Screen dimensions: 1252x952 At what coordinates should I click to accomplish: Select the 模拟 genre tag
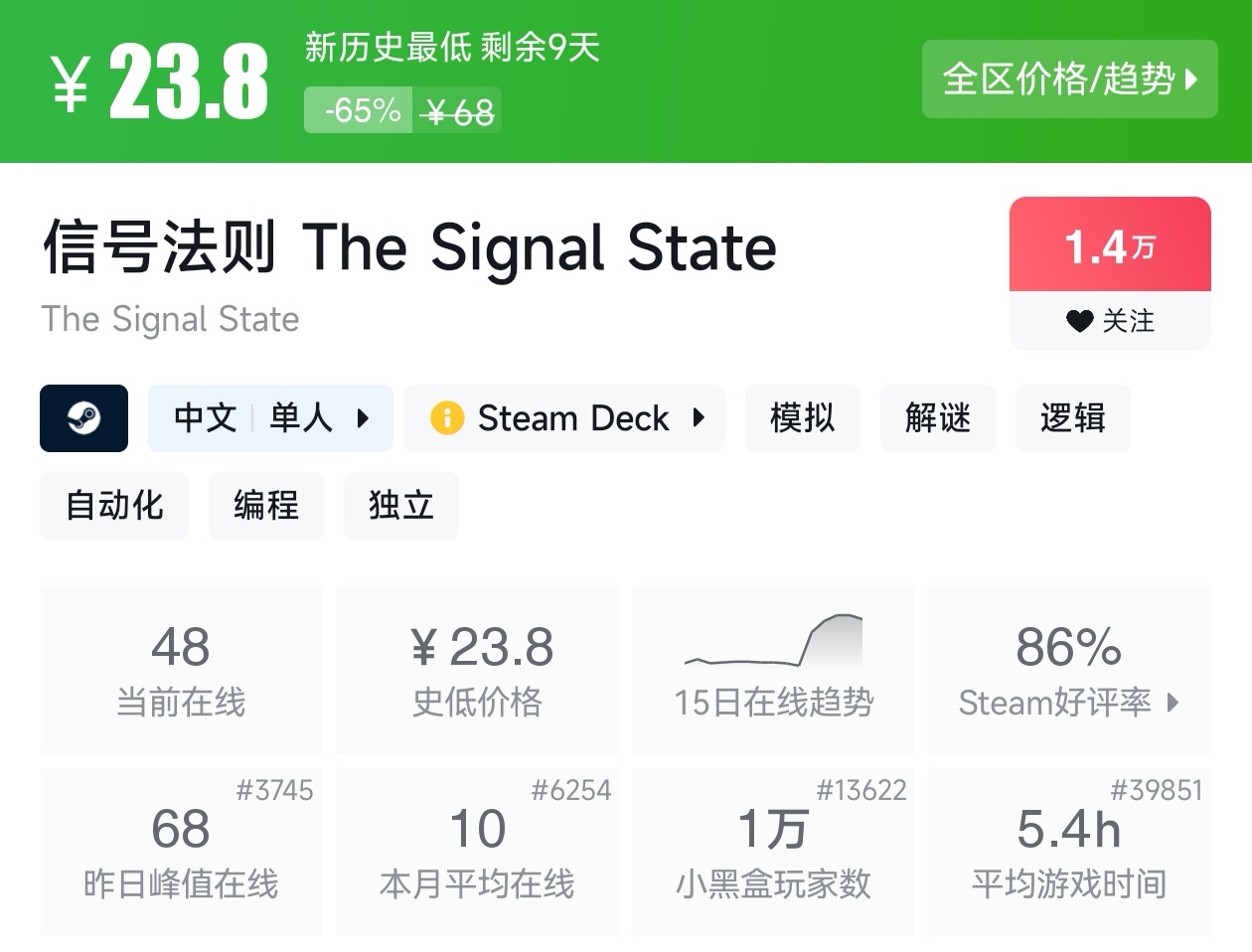click(802, 418)
